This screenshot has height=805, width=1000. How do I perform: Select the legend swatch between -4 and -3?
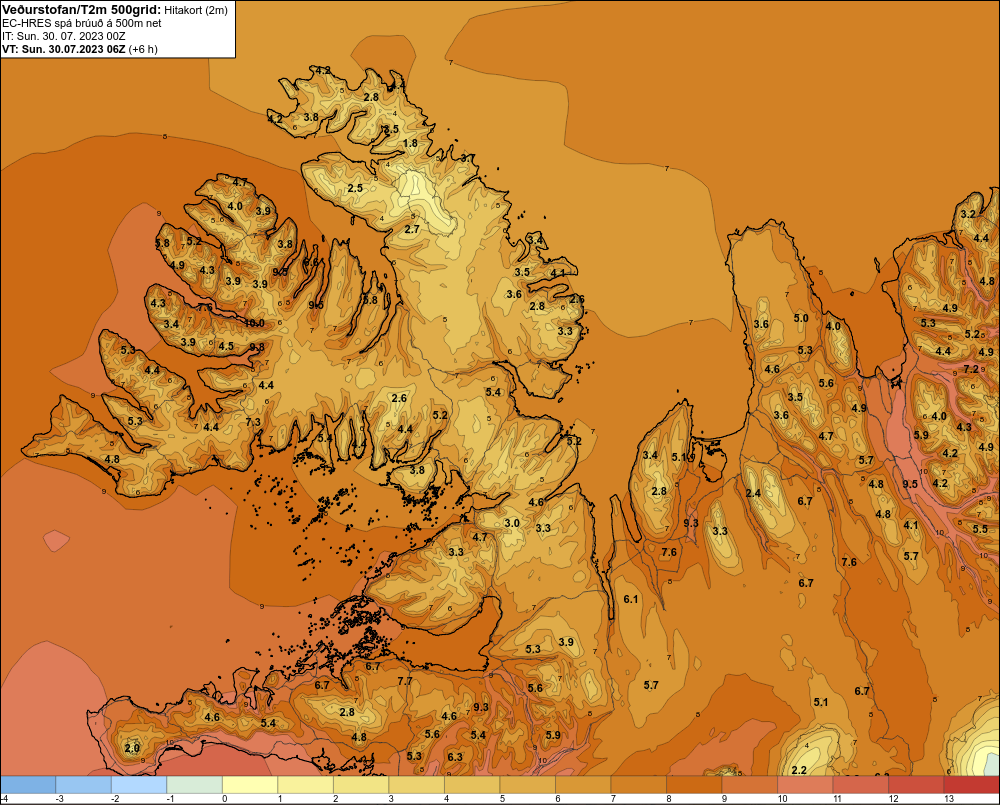(x=28, y=785)
